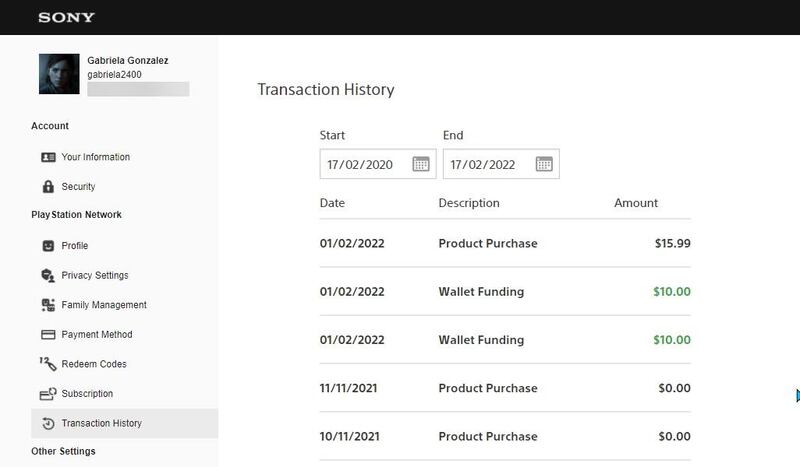Click the Start date field 17/02/2020
This screenshot has height=467, width=800.
click(x=363, y=164)
